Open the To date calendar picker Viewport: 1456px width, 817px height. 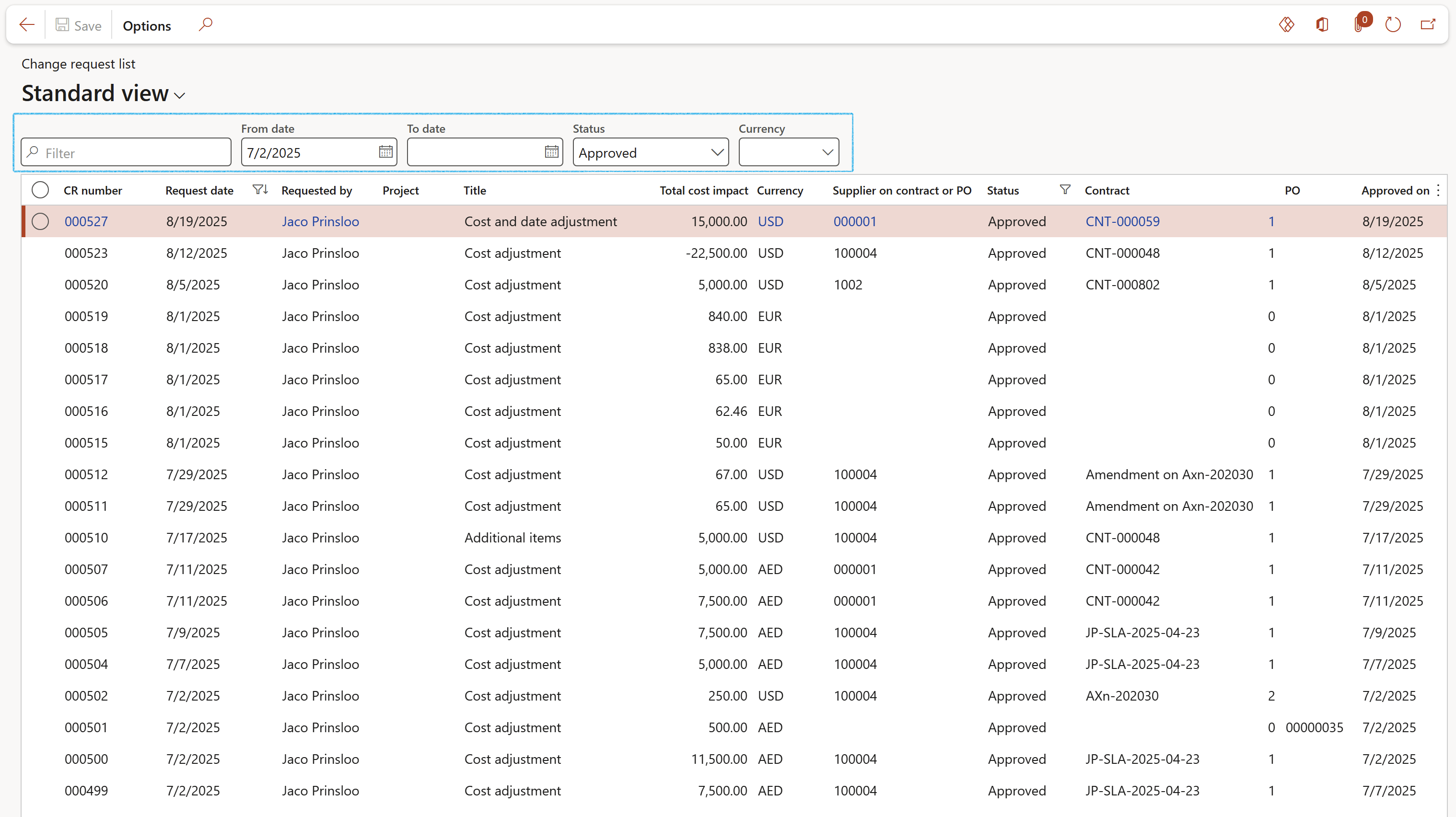tap(551, 152)
